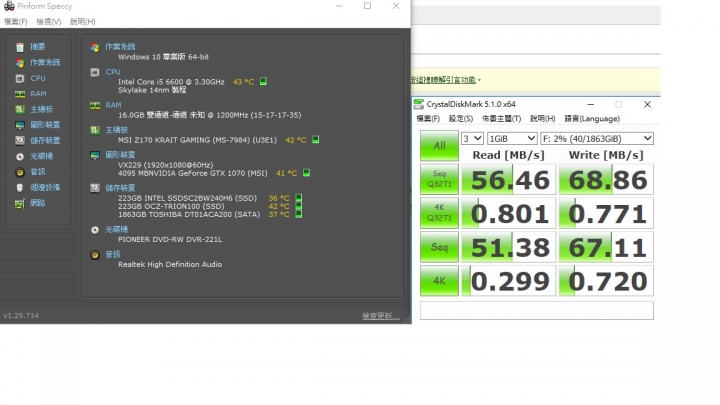Click the underlined link in the yellow banner
Screen dimensions: 720x405
point(444,80)
